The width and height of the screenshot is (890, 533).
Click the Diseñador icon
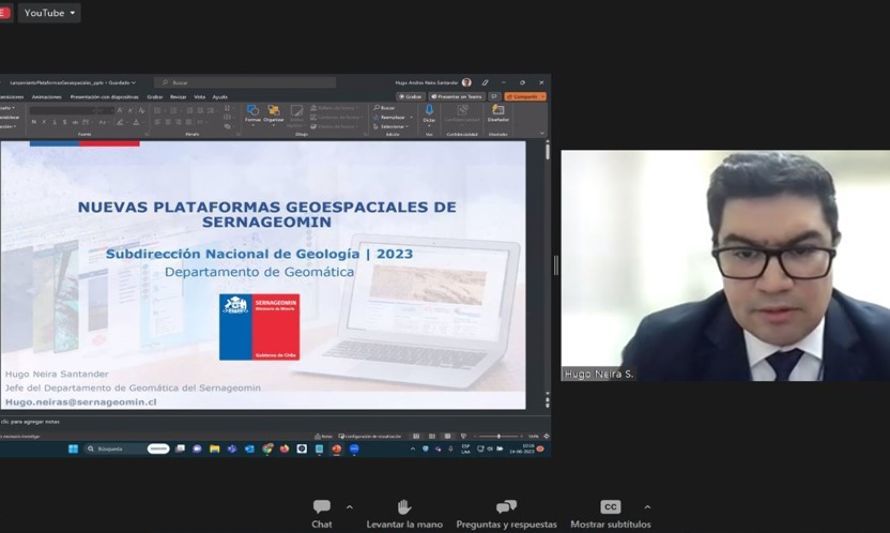(x=498, y=114)
